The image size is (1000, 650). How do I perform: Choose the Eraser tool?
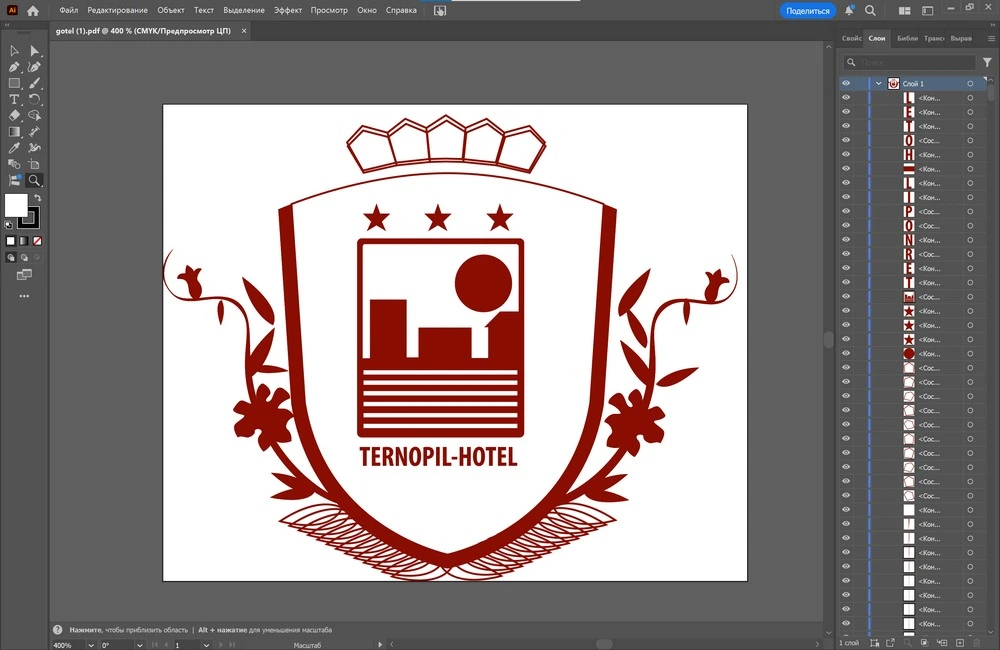pyautogui.click(x=14, y=116)
